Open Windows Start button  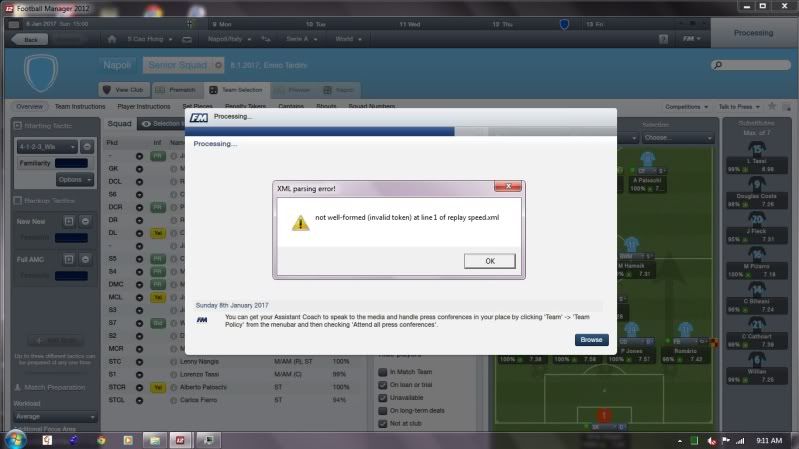tap(16, 440)
